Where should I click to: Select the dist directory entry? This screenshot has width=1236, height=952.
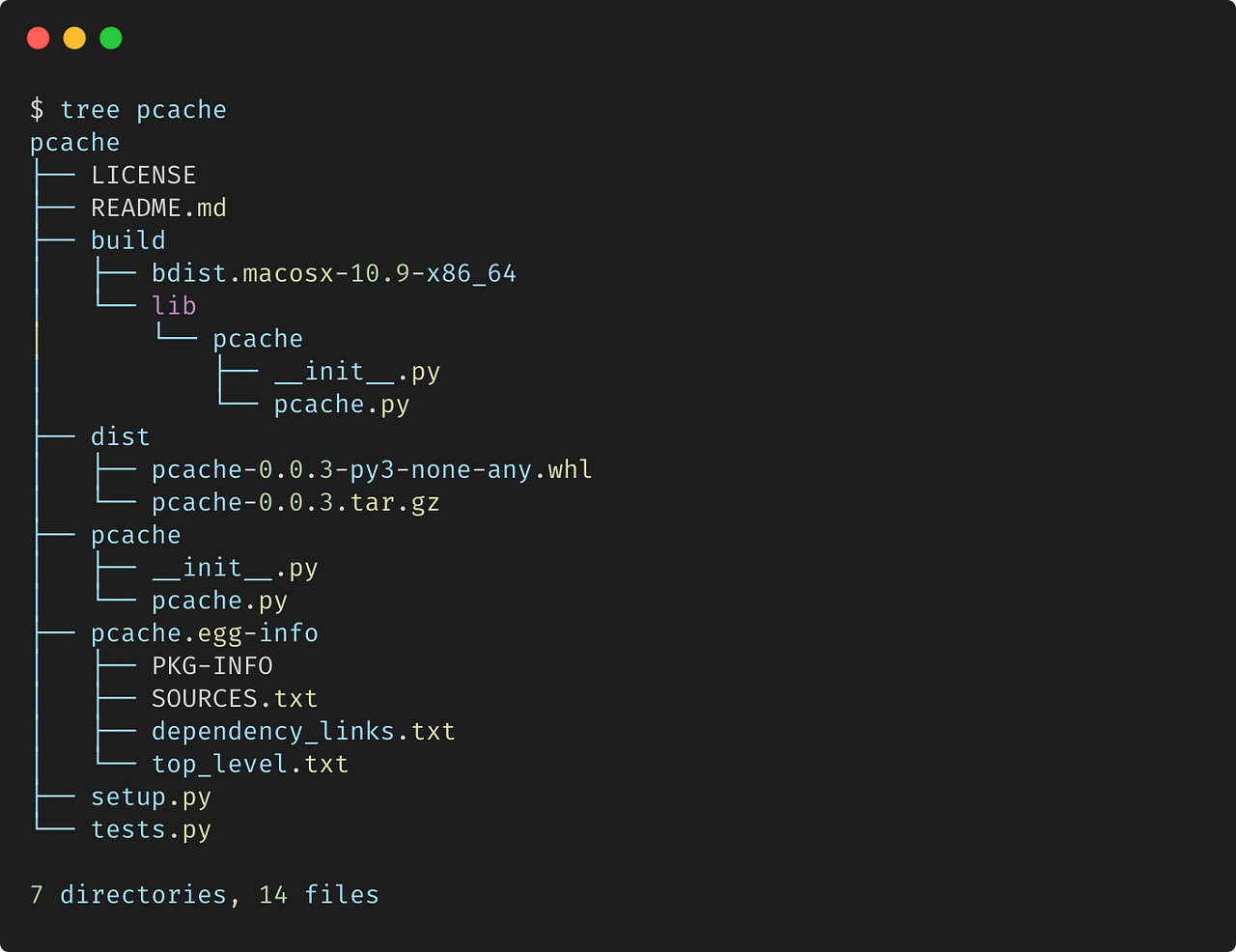pos(120,435)
